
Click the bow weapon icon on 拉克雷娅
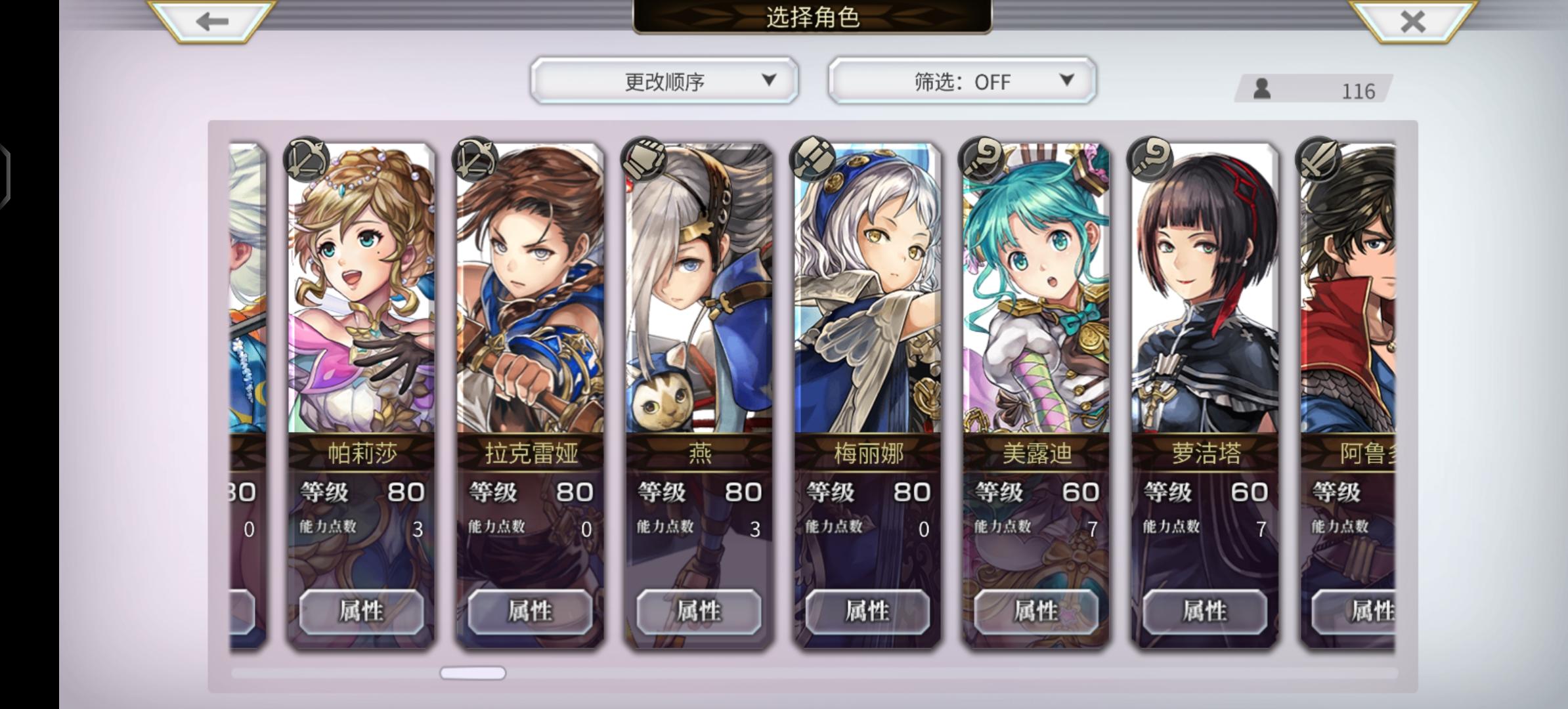[x=475, y=159]
